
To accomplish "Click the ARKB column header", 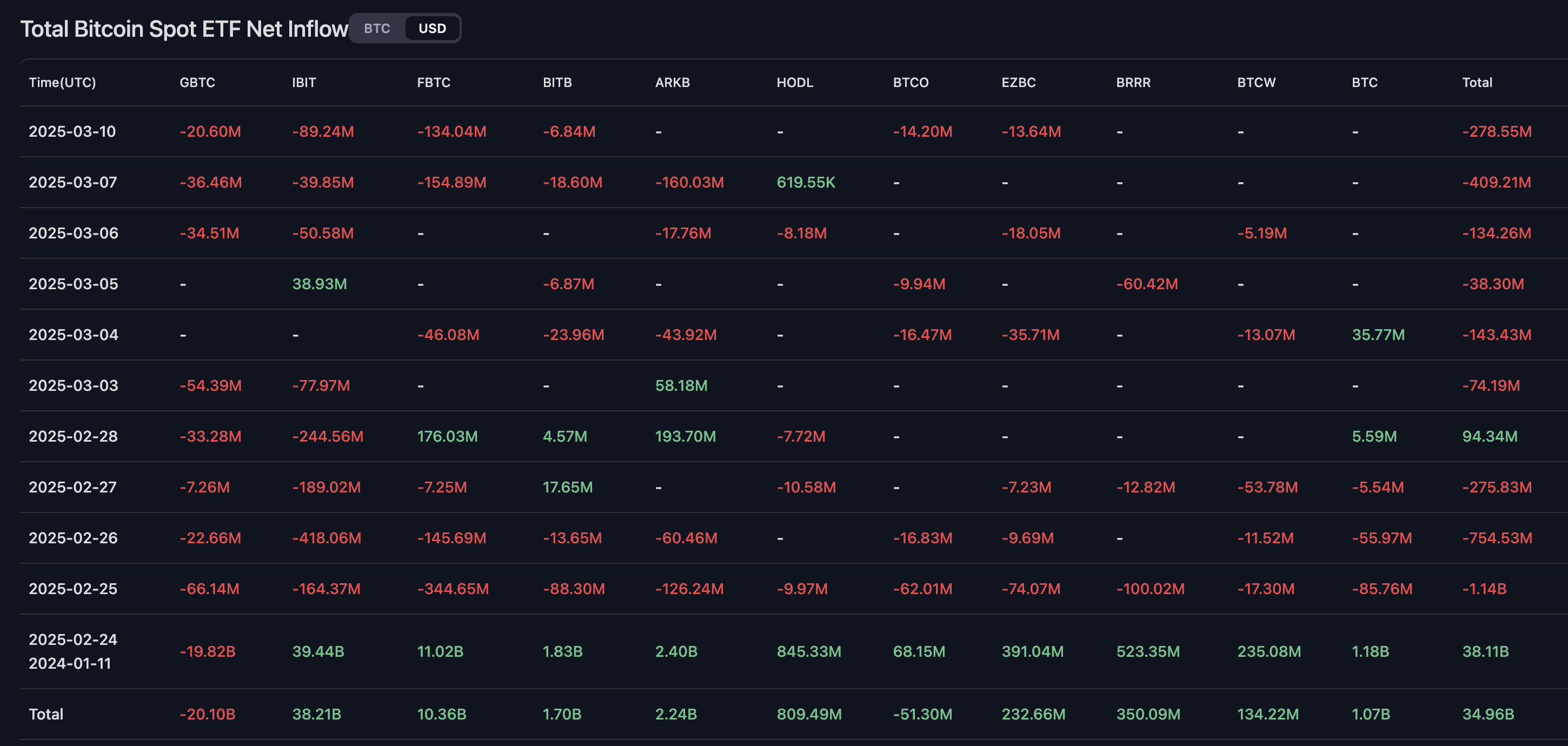I will [672, 82].
